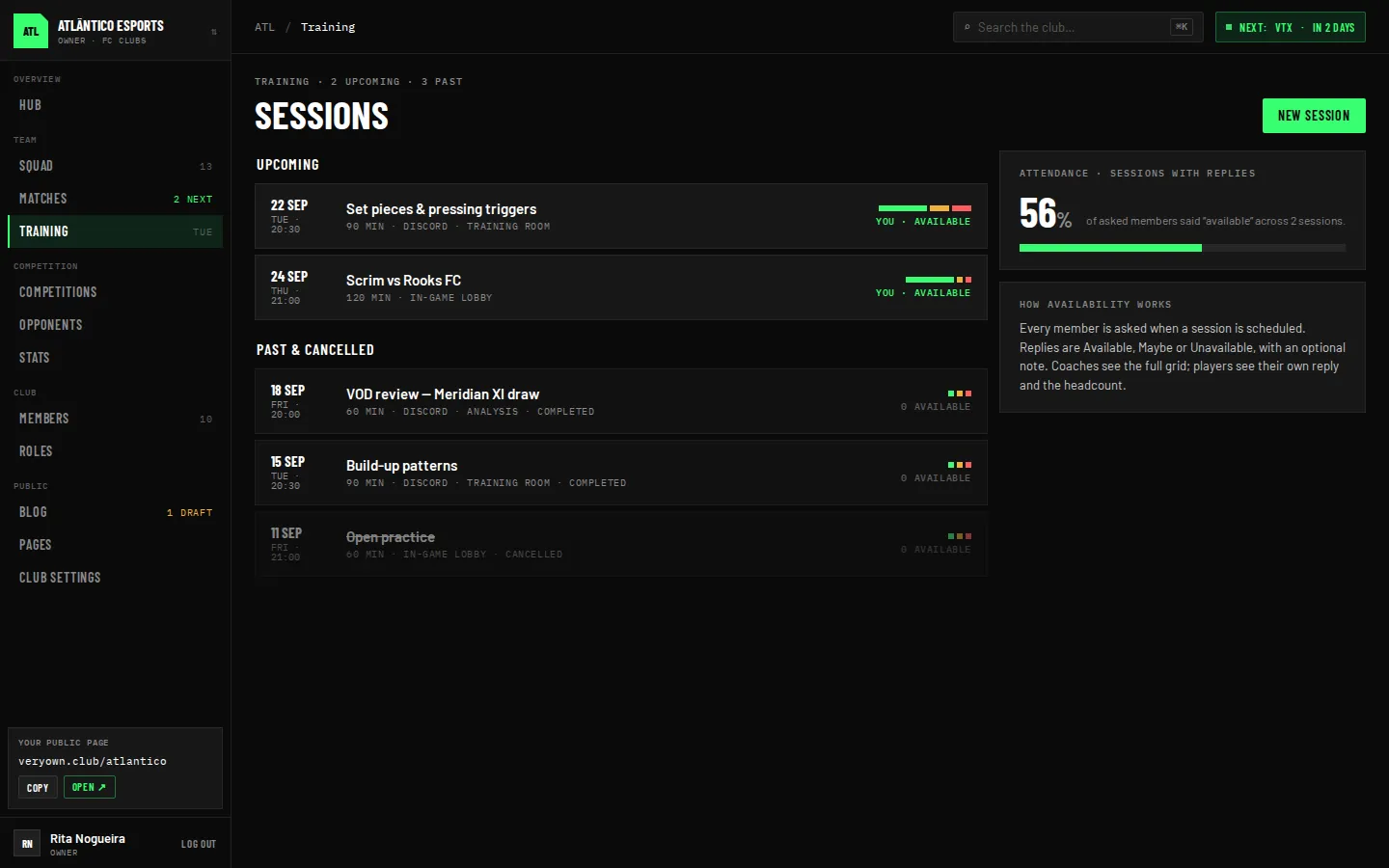This screenshot has width=1389, height=868.
Task: Click availability dots for Build-up patterns
Action: pyautogui.click(x=959, y=465)
